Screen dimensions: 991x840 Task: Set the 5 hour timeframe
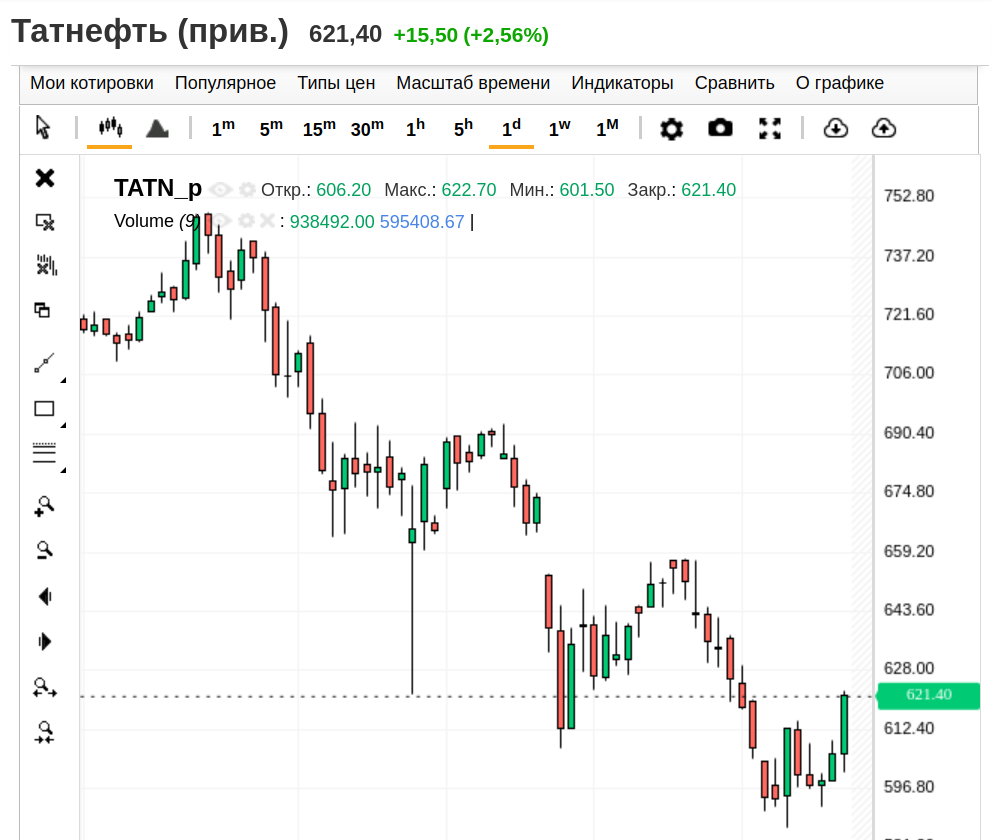coord(463,128)
